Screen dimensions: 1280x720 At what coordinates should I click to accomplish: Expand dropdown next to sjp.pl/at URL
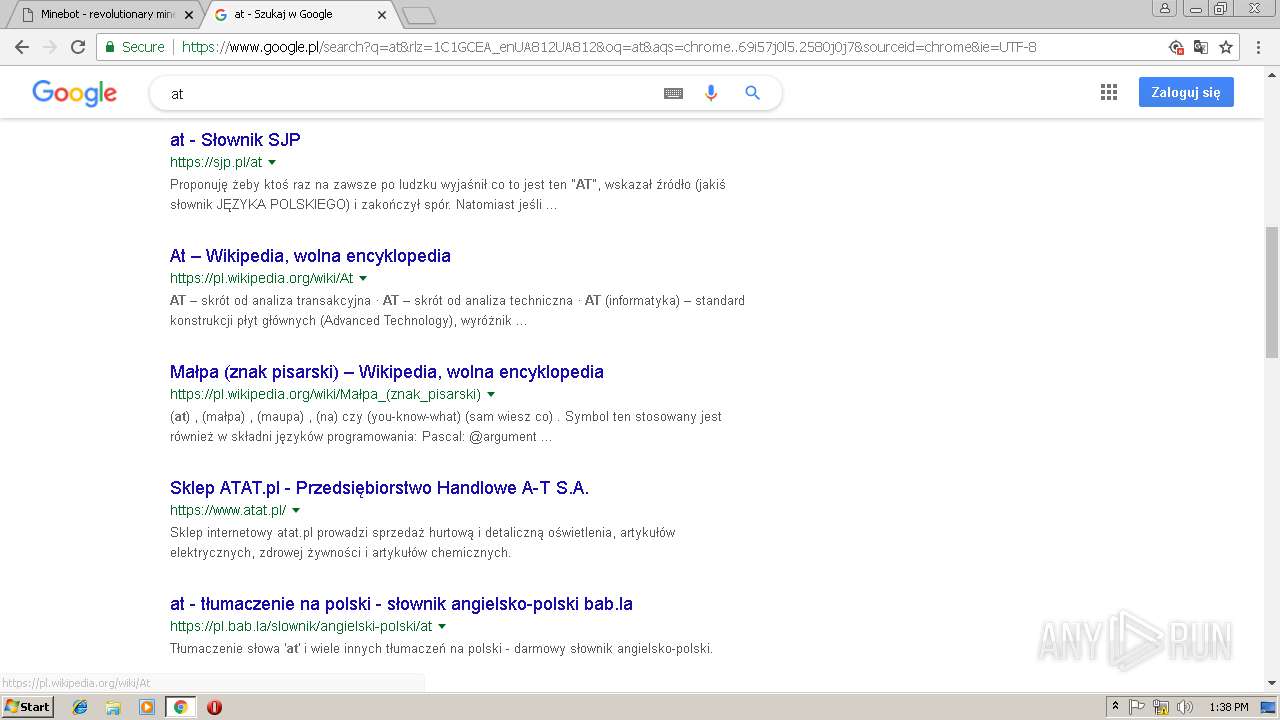coord(272,163)
